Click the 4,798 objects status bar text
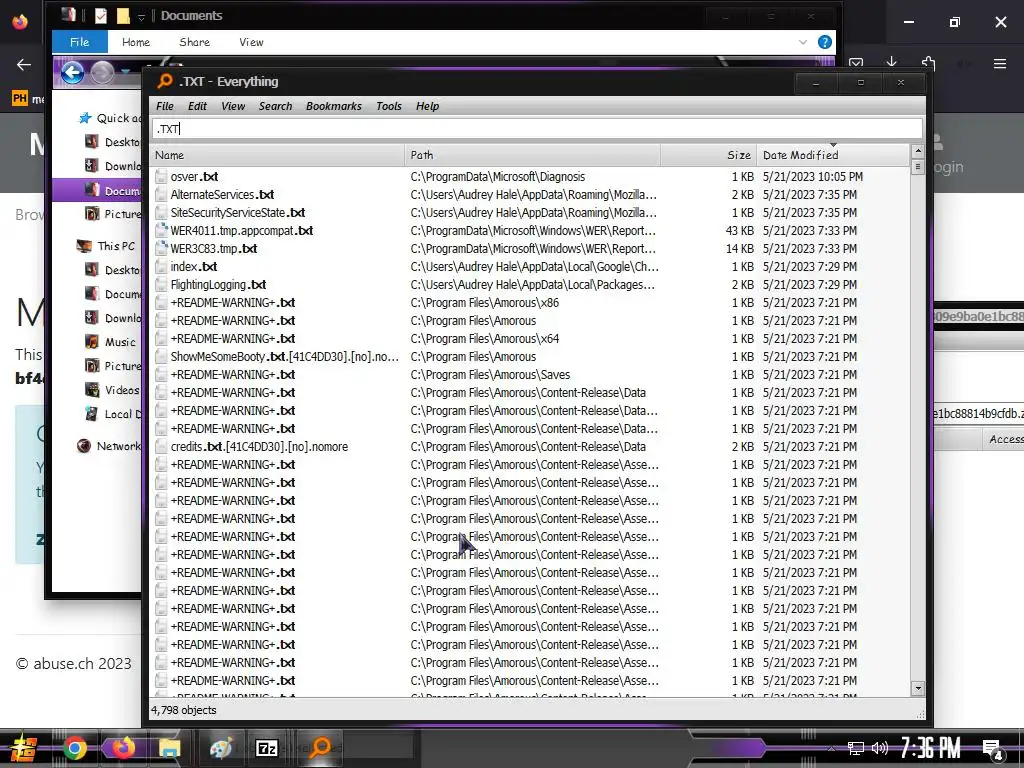The image size is (1024, 768). click(x=184, y=710)
